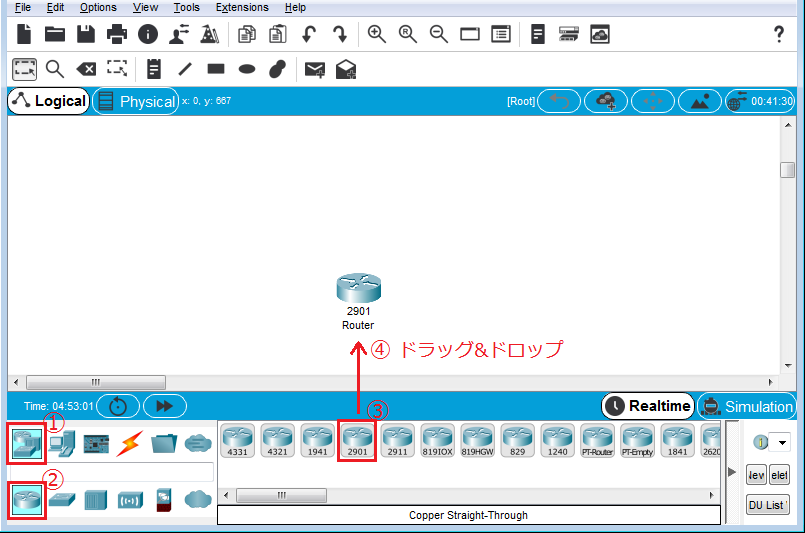This screenshot has width=805, height=533.
Task: Open a file via the folder icon
Action: click(55, 34)
